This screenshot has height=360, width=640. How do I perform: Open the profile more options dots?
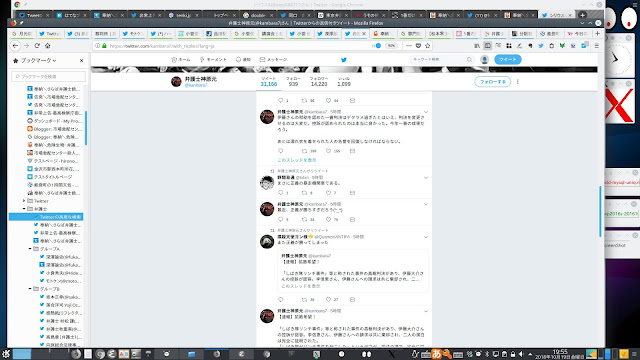(518, 82)
